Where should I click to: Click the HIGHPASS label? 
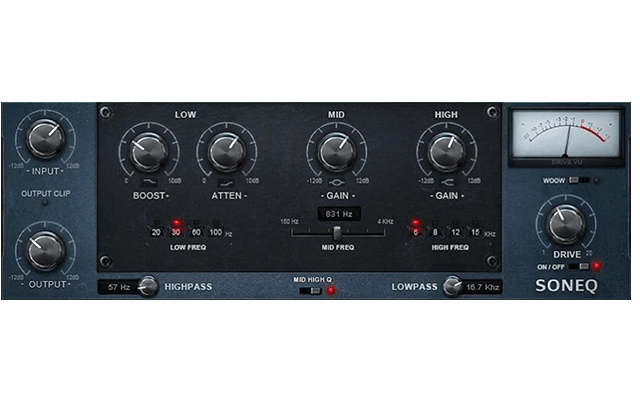(x=188, y=287)
